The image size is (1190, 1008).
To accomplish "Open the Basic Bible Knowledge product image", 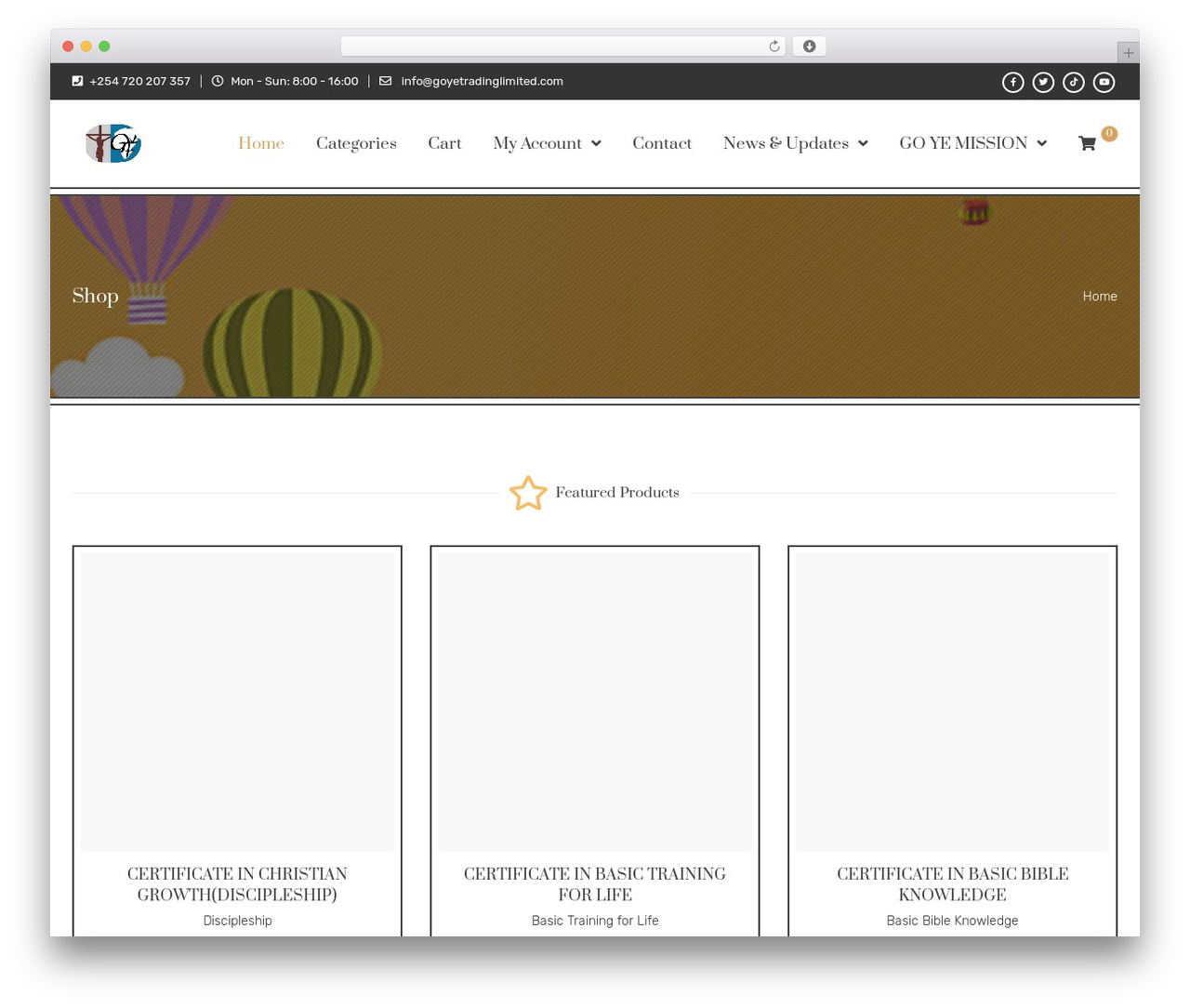I will (952, 702).
